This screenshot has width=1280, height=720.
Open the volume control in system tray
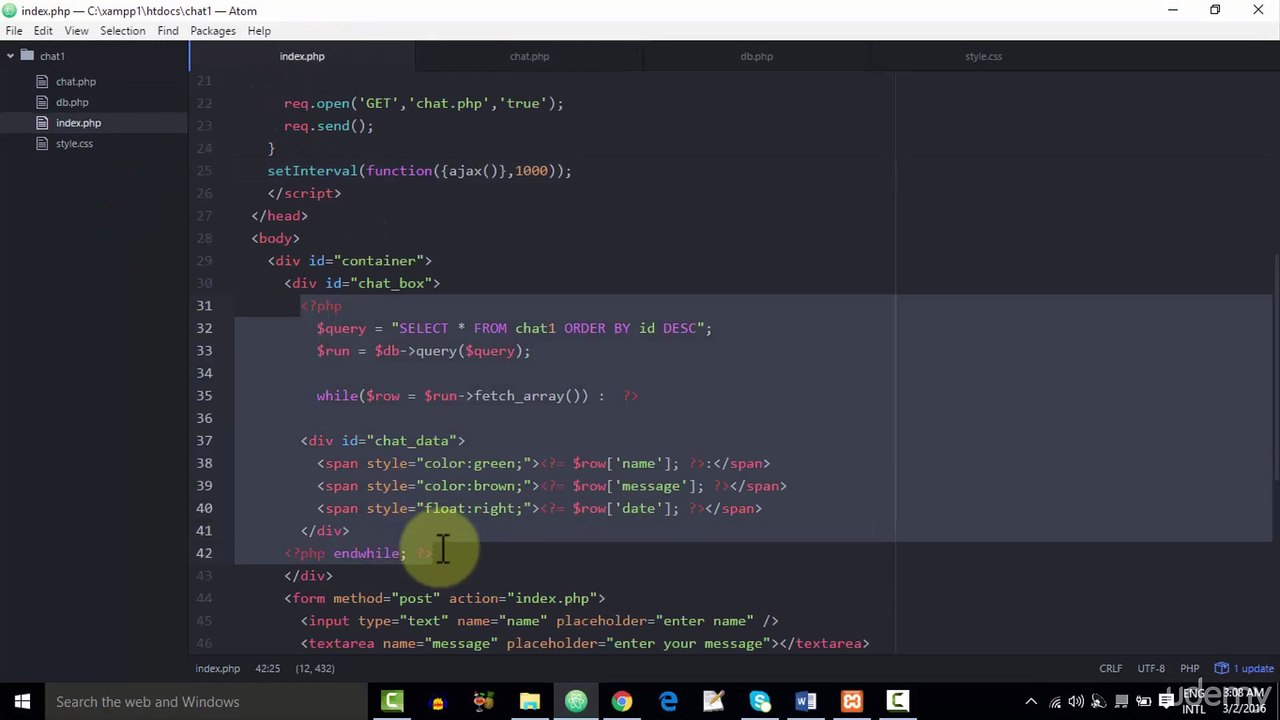(x=1076, y=701)
